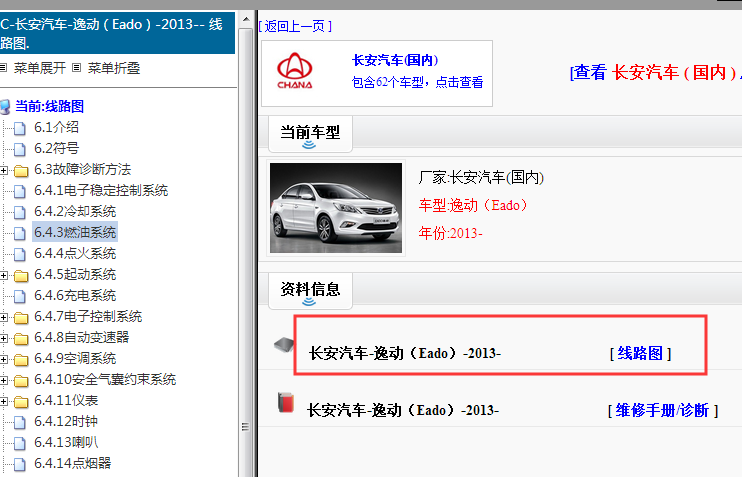742x477 pixels.
Task: Click the 菜单折叠 menu label
Action: [114, 68]
